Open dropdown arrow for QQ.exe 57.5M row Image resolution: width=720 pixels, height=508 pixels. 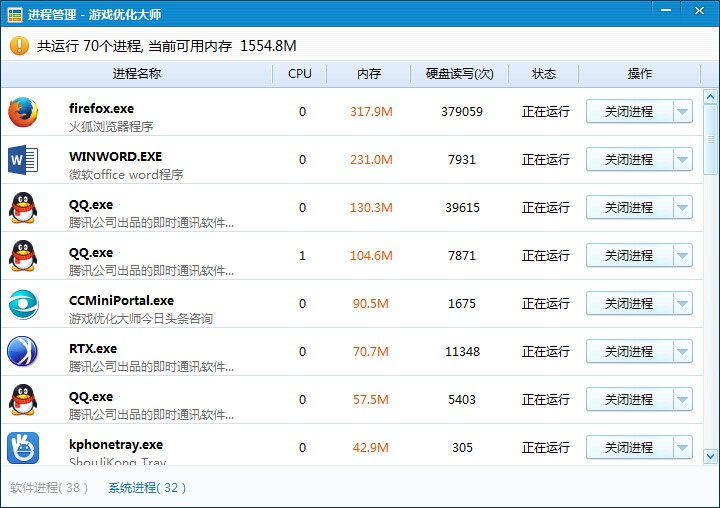pyautogui.click(x=683, y=400)
